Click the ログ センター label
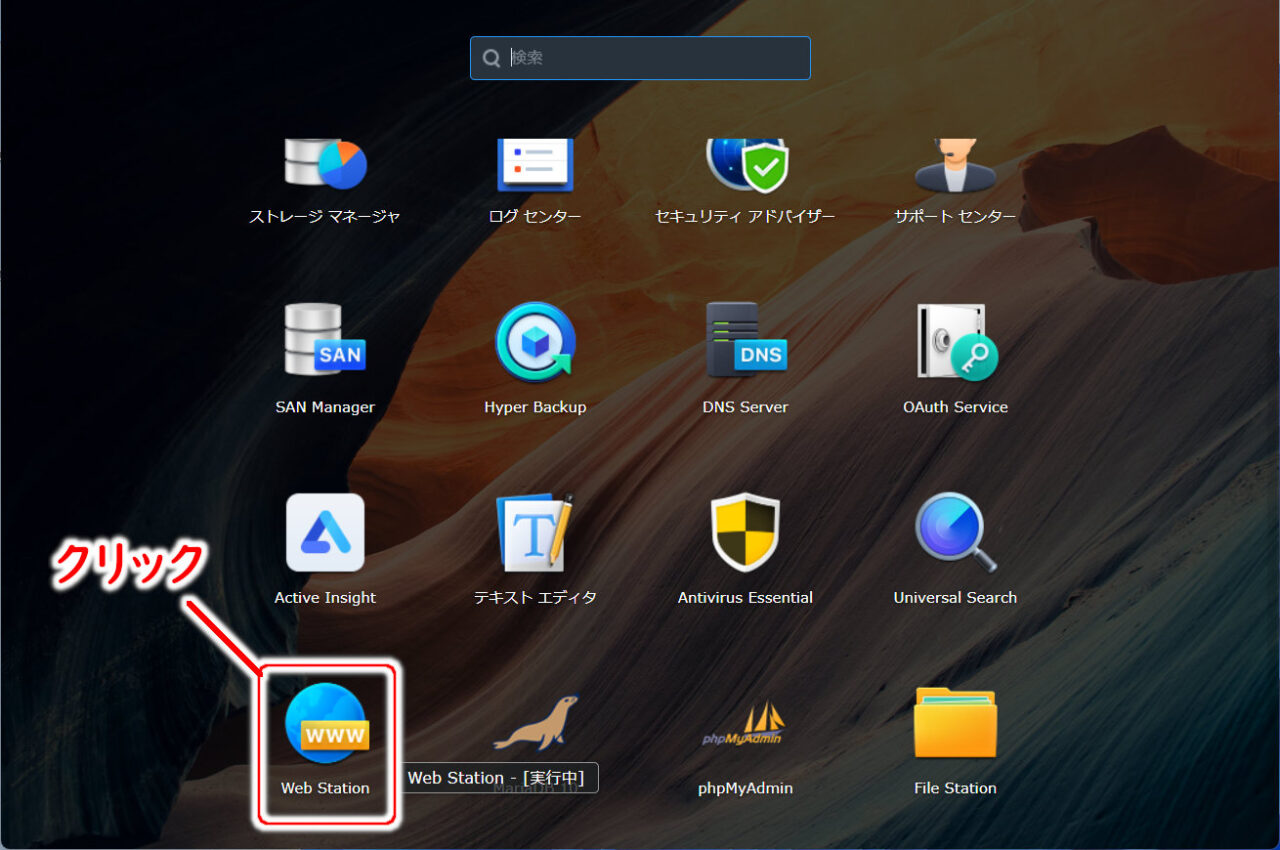This screenshot has width=1280, height=850. [x=535, y=216]
